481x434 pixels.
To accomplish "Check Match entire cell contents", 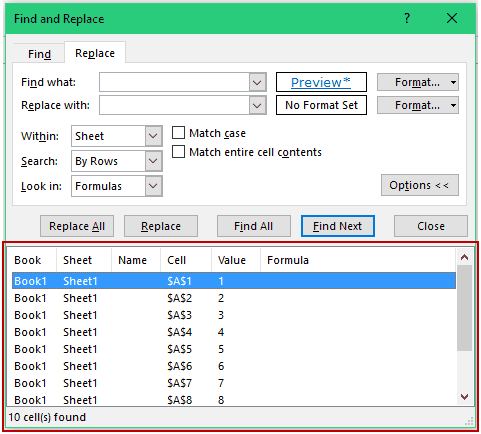I will [178, 152].
